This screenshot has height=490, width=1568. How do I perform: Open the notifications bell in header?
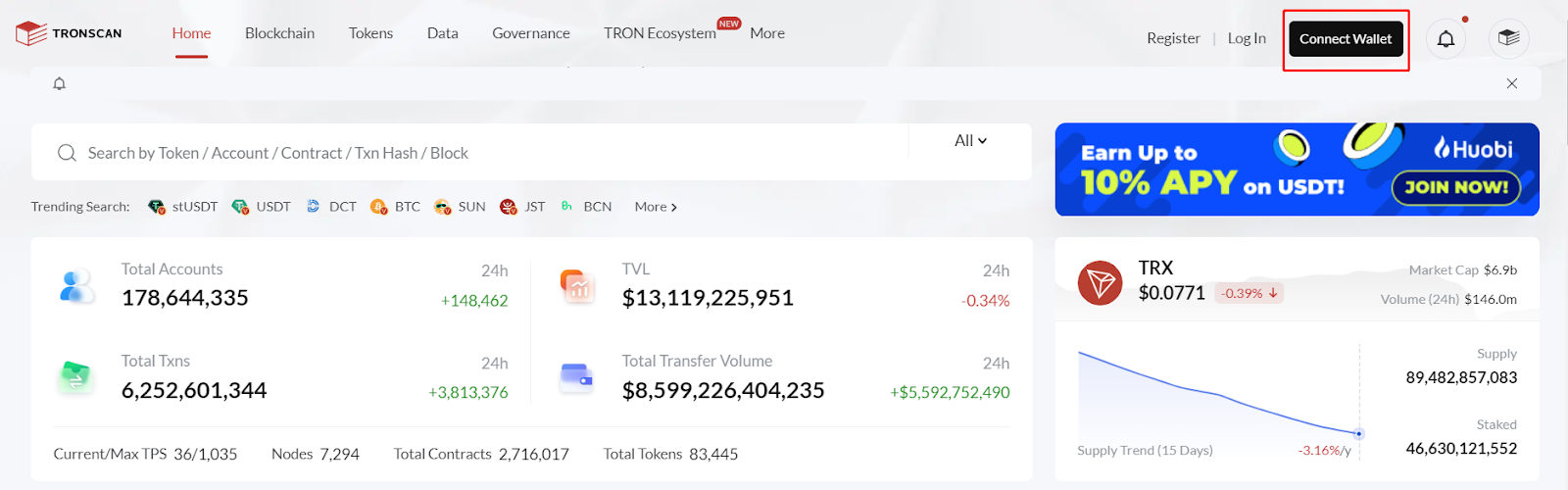1445,39
